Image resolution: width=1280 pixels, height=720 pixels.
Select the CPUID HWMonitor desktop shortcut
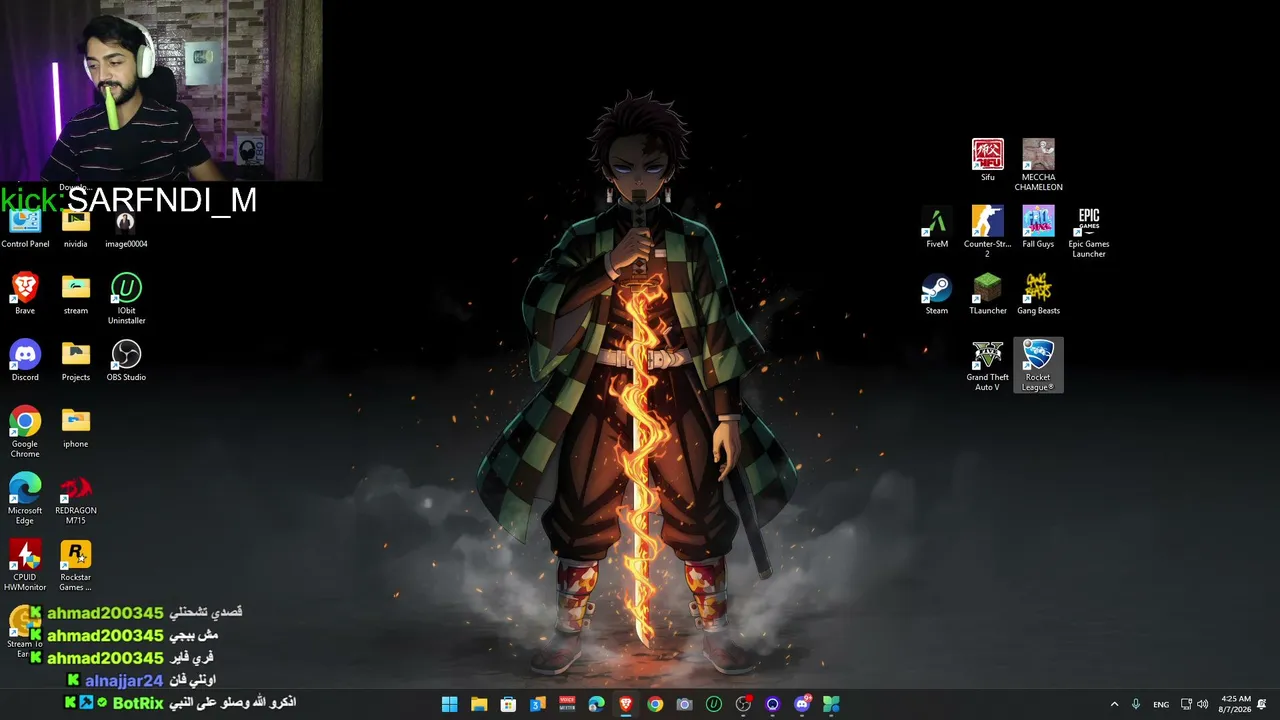tap(25, 566)
